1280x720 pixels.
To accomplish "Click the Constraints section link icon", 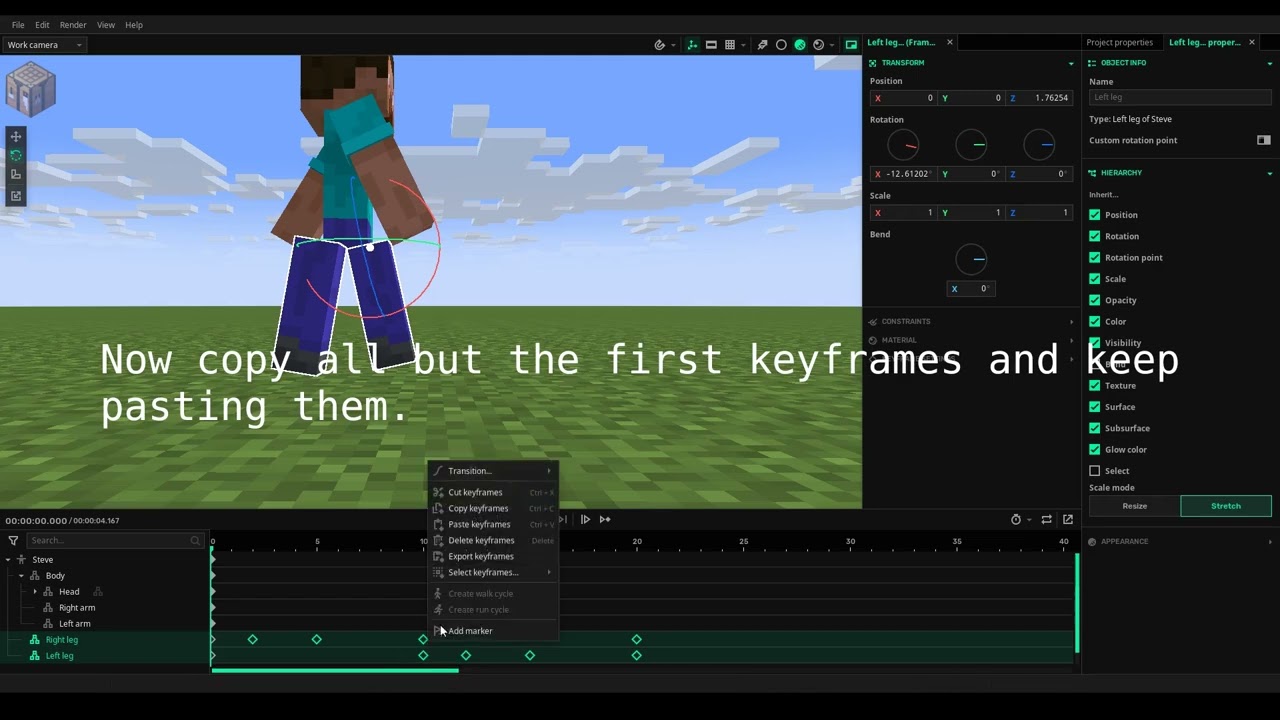I will (x=873, y=322).
